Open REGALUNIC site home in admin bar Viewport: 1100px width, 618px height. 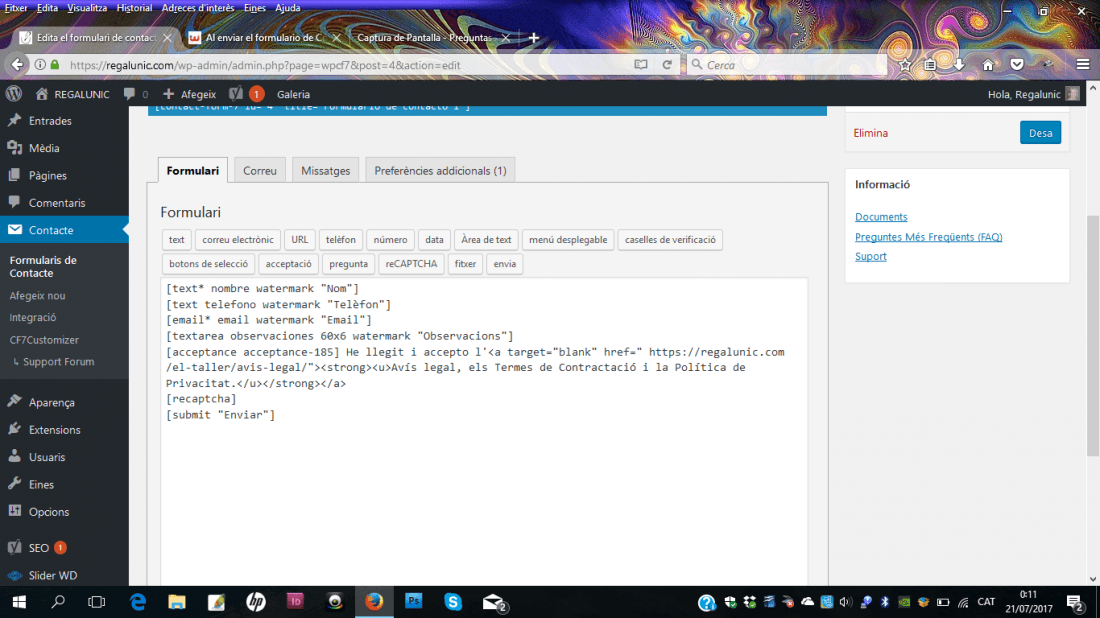click(72, 94)
